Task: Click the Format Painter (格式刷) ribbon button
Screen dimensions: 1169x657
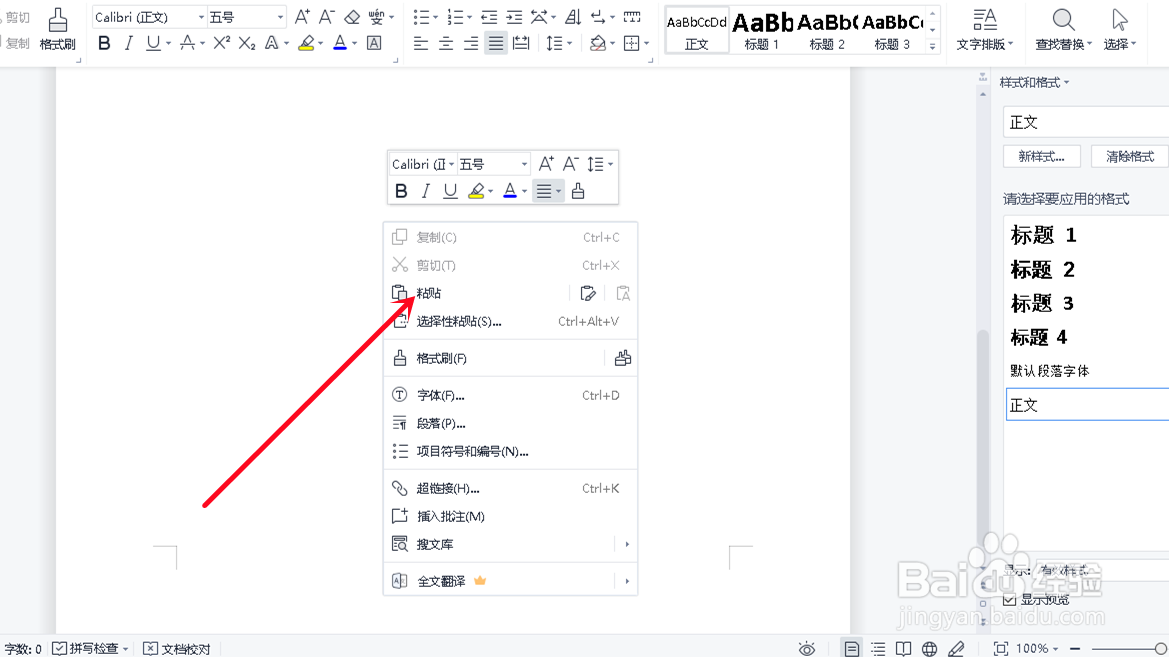Action: [x=57, y=29]
